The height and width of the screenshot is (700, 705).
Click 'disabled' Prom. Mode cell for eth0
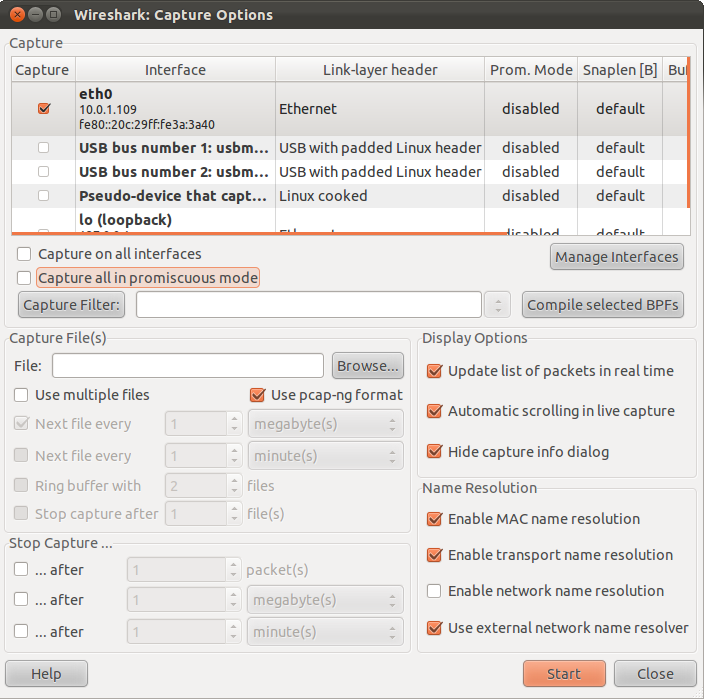531,109
